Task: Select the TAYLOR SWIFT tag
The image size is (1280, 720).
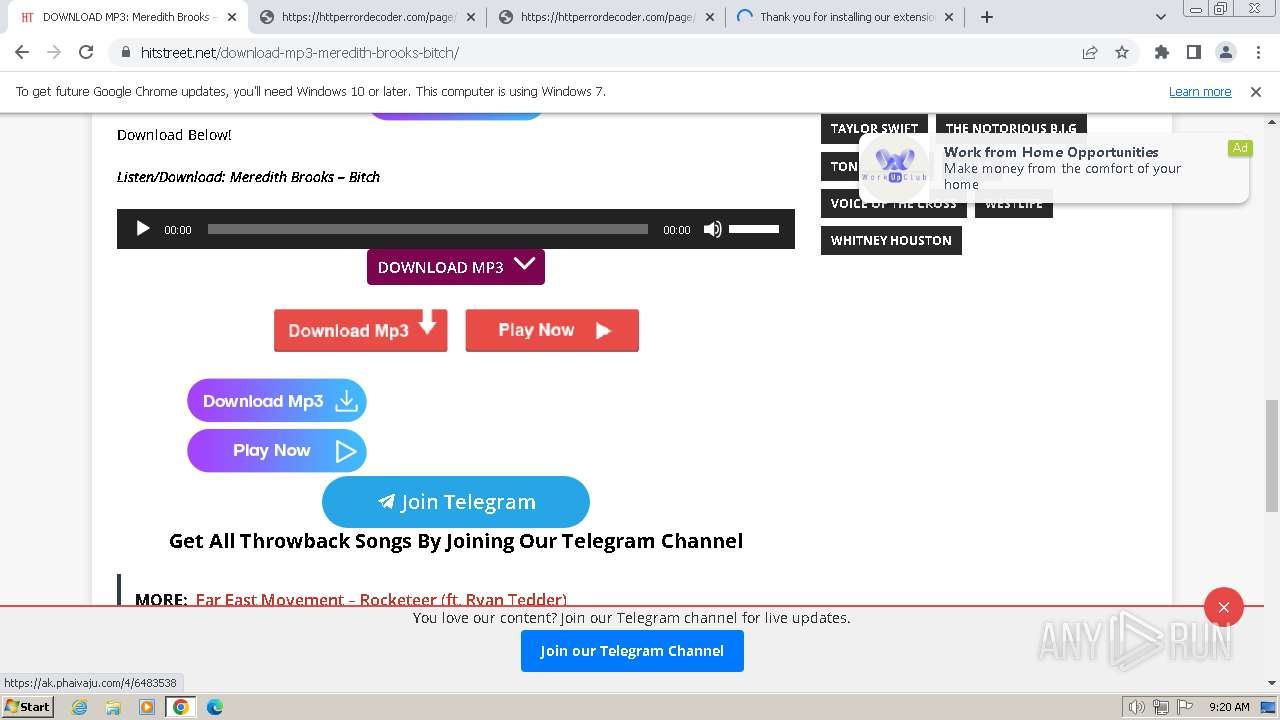Action: [x=874, y=128]
